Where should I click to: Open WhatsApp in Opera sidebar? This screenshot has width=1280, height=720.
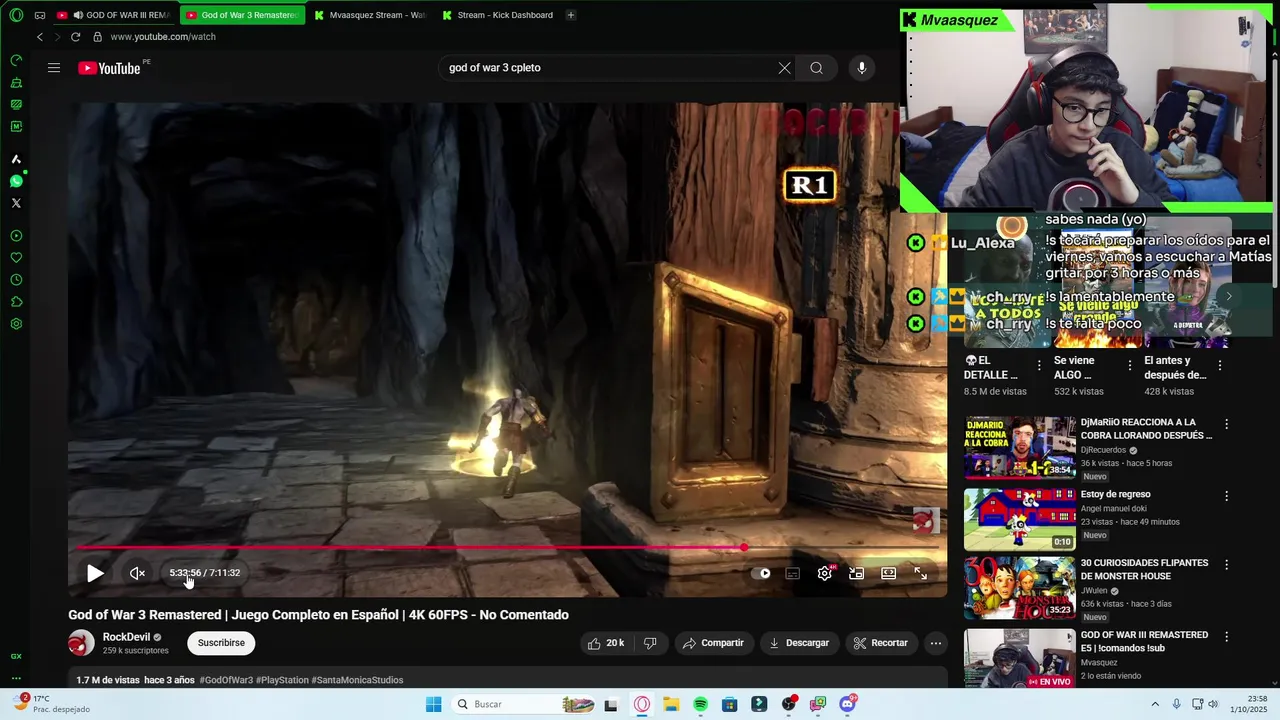[16, 181]
